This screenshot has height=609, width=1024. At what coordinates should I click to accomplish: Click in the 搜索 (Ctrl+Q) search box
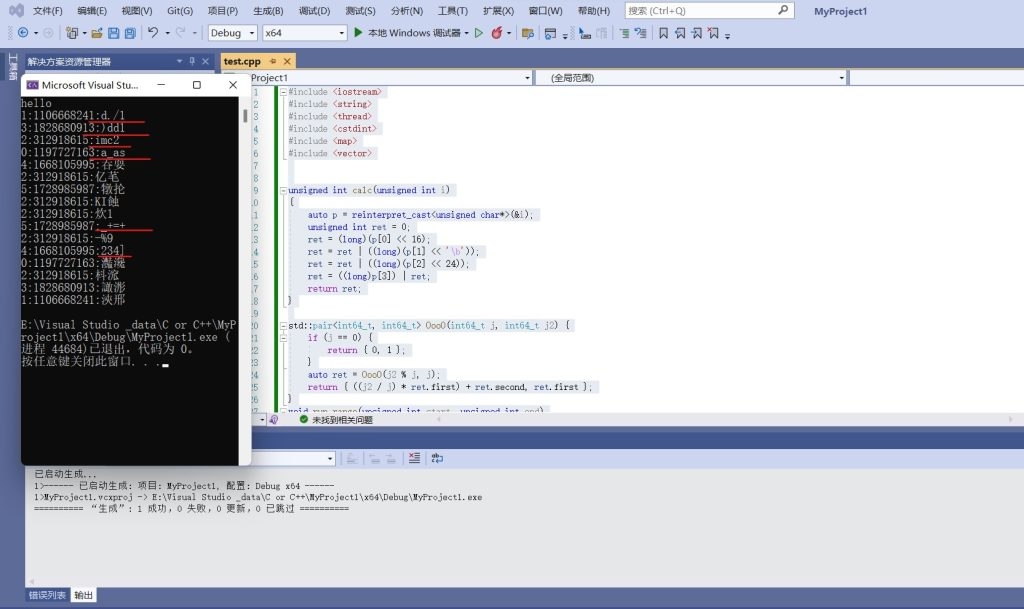(698, 11)
